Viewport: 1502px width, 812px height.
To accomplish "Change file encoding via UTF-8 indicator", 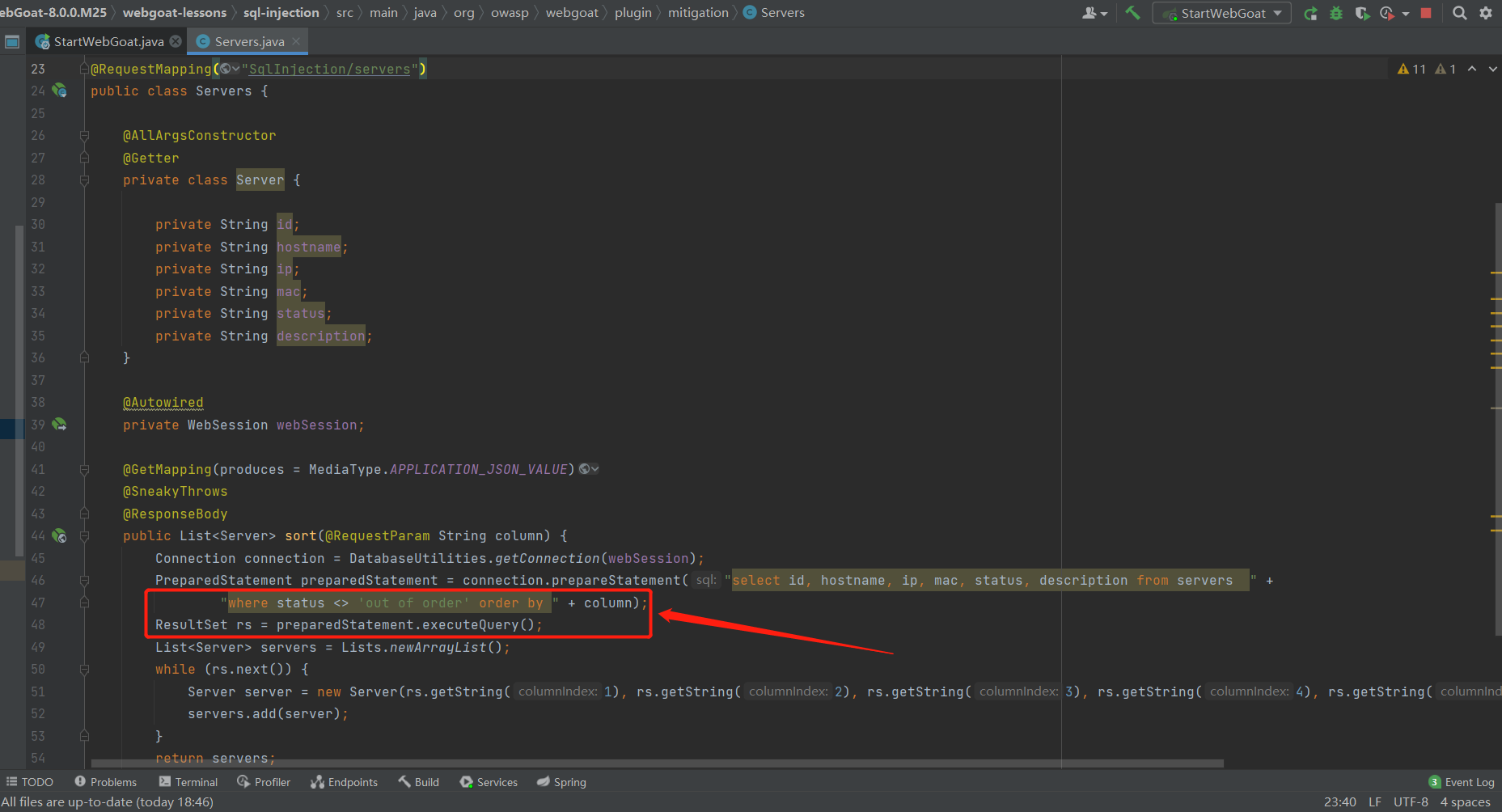I will 1411,801.
